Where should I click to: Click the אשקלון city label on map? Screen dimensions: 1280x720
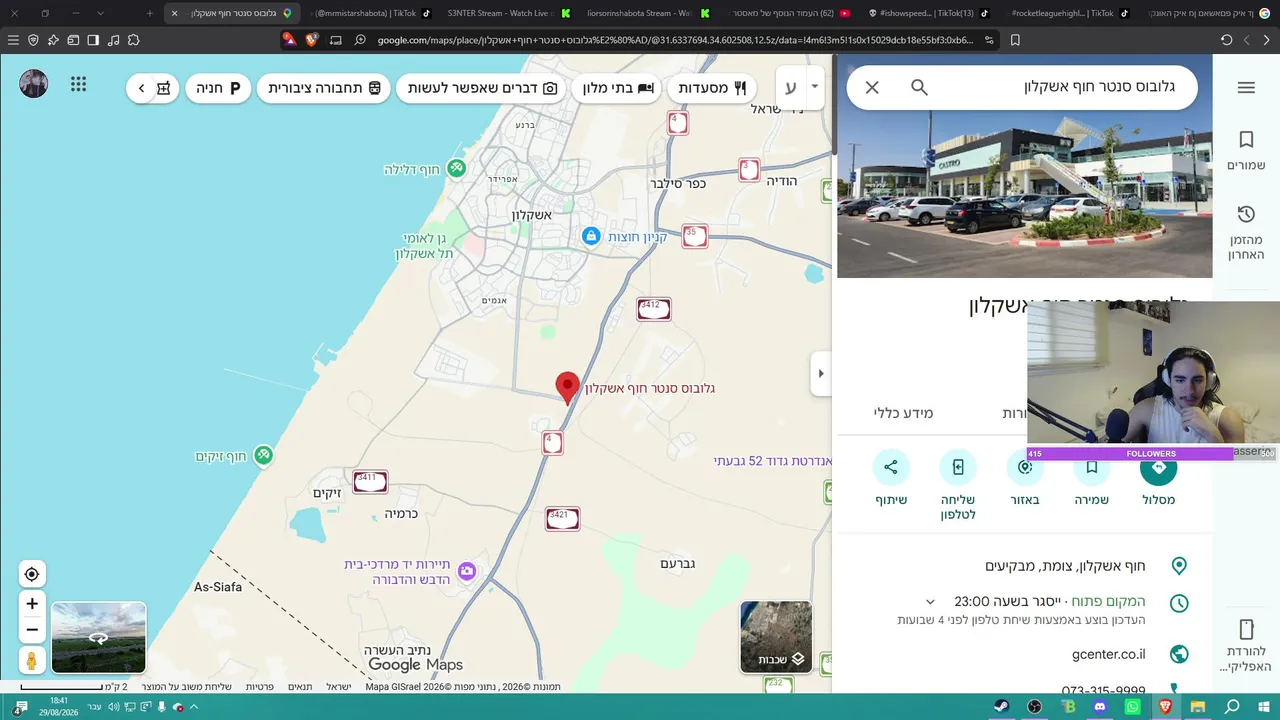click(531, 215)
